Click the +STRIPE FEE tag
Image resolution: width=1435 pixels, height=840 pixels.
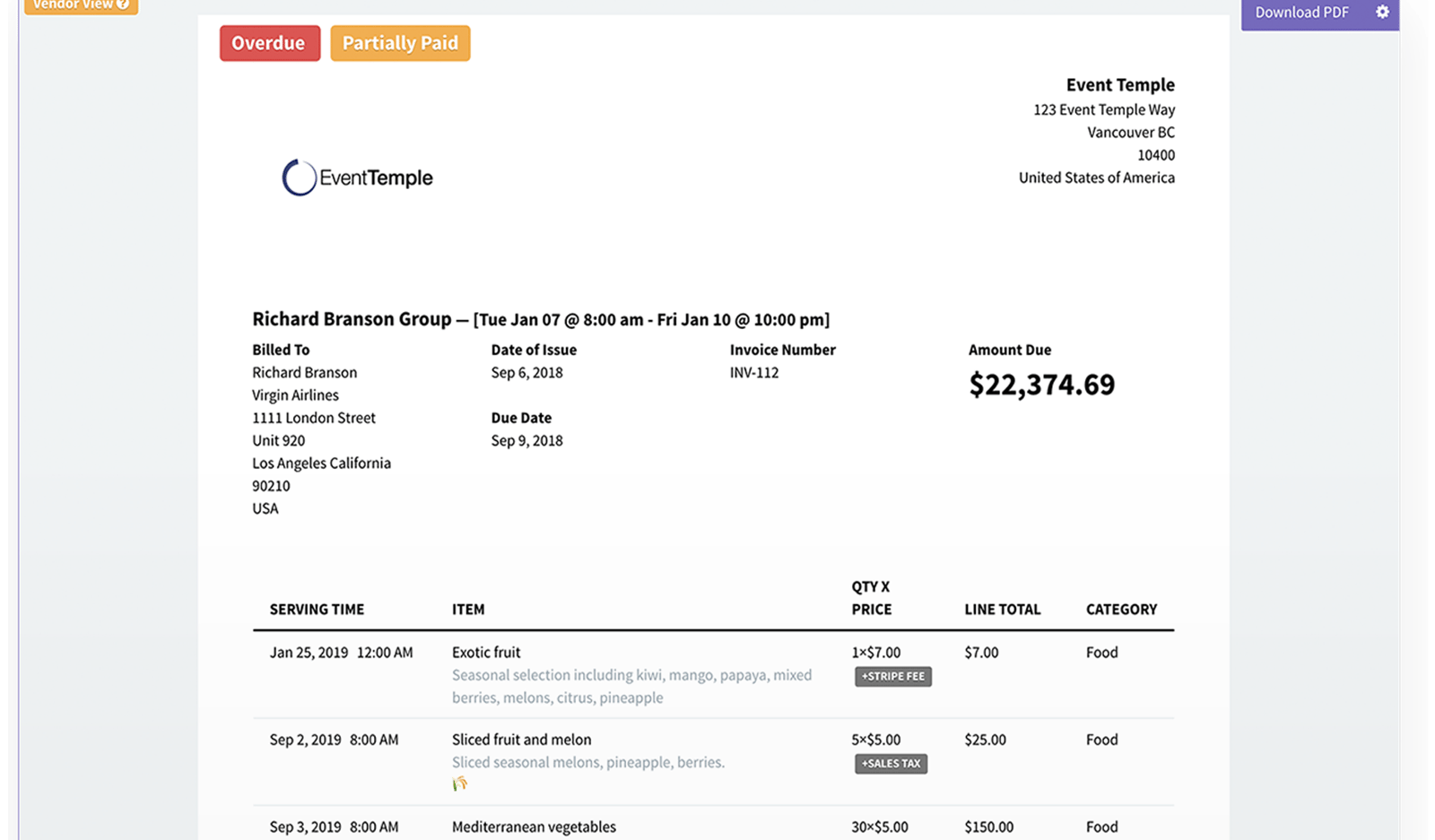pyautogui.click(x=892, y=676)
